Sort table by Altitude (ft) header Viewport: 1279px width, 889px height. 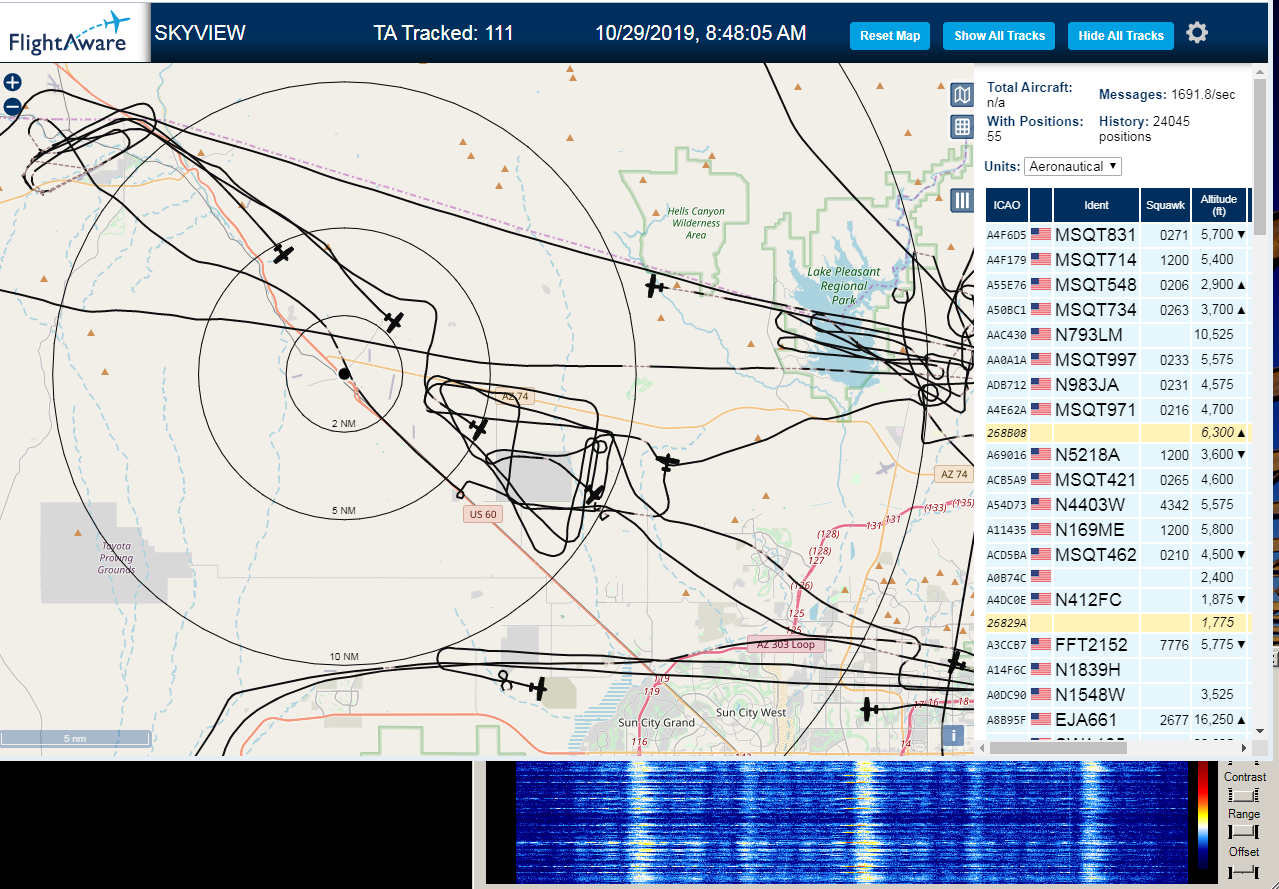point(1219,205)
